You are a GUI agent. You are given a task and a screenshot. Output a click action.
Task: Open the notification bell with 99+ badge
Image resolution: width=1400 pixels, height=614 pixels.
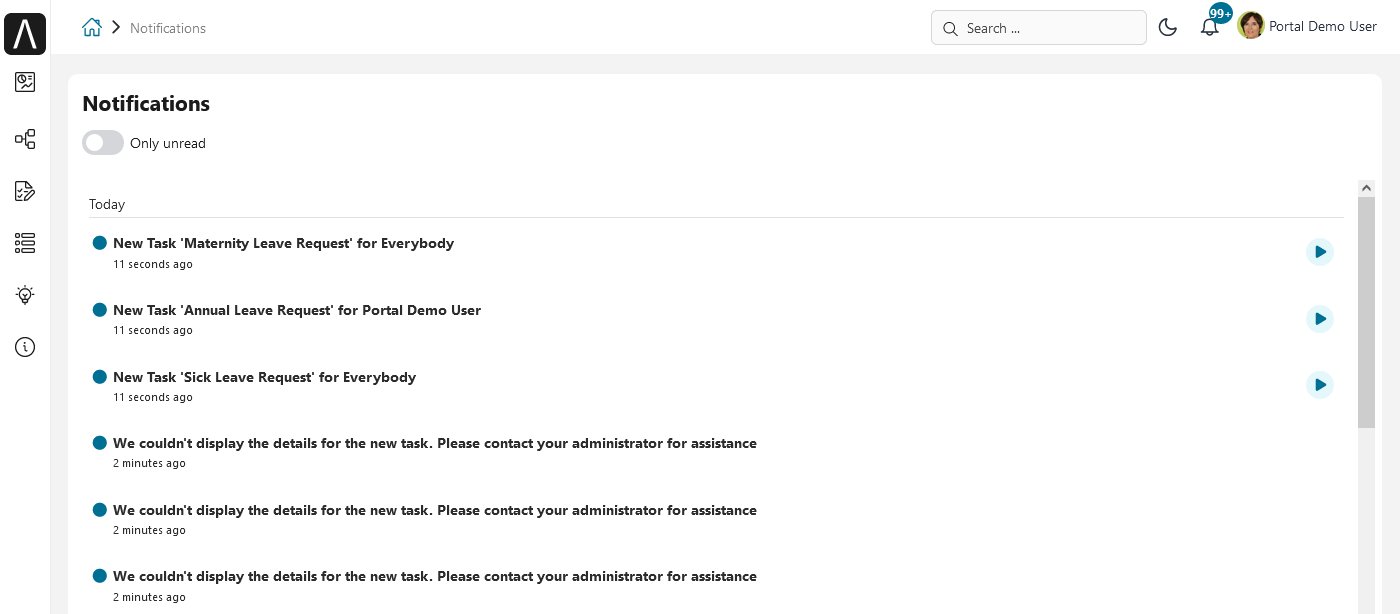click(x=1210, y=27)
